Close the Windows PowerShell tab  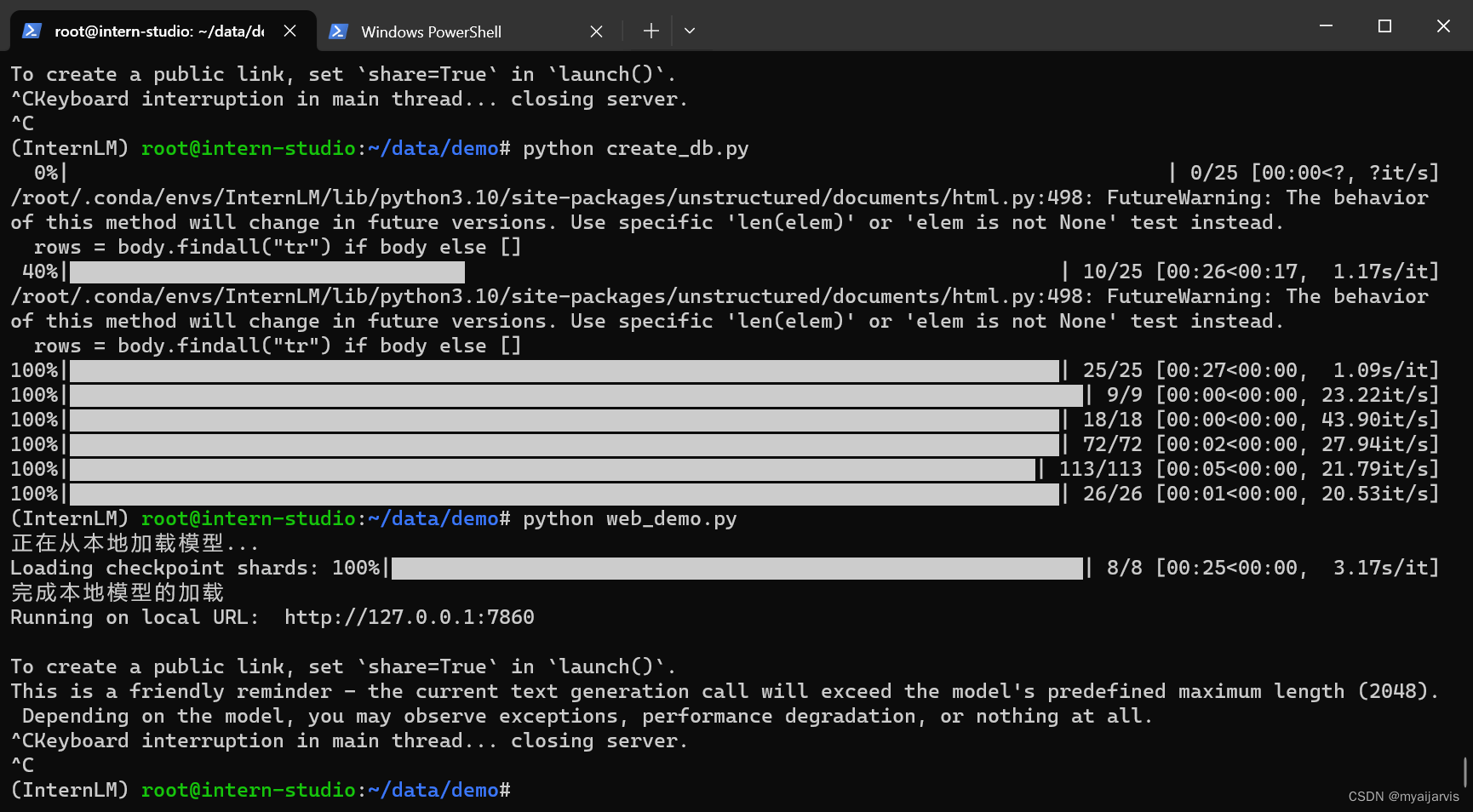point(596,31)
